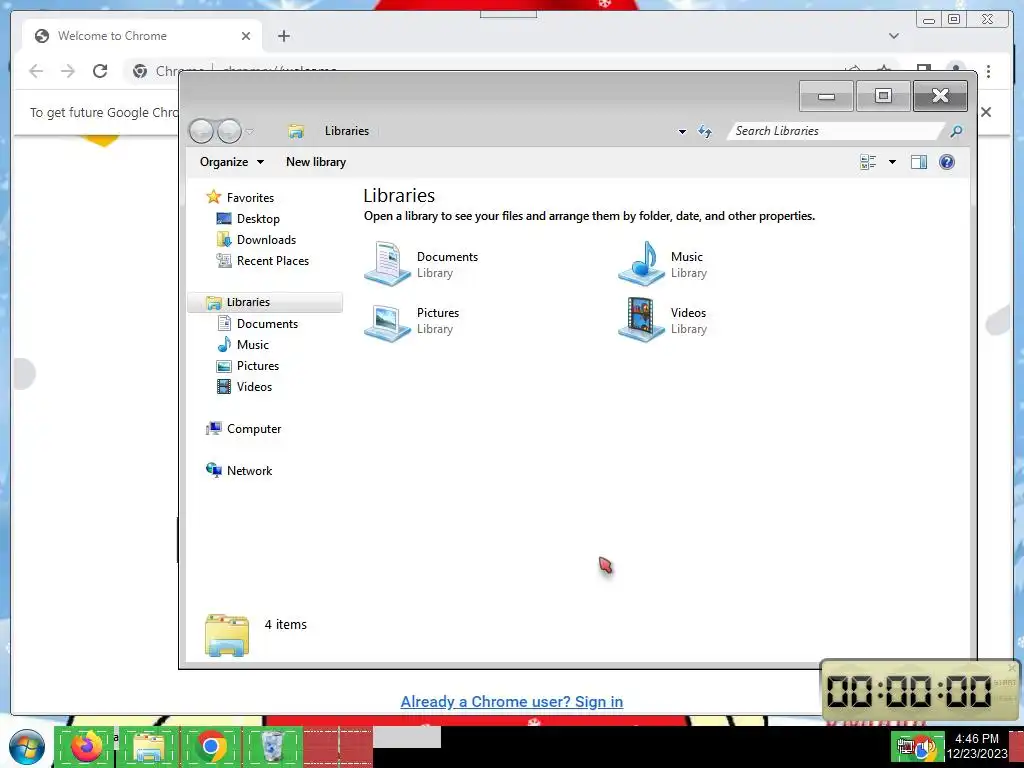
Task: Click Chrome's Reload page icon
Action: pos(100,71)
